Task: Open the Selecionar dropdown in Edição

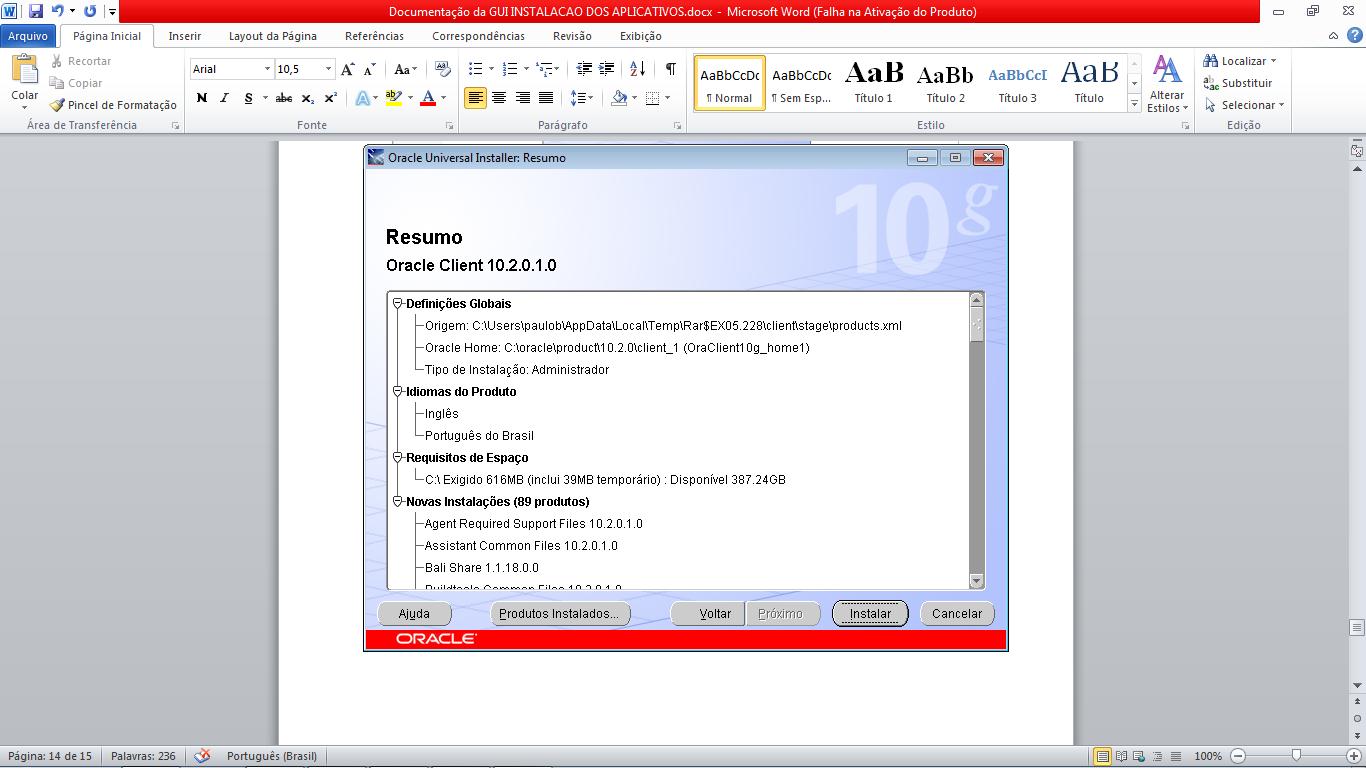Action: click(x=1251, y=105)
